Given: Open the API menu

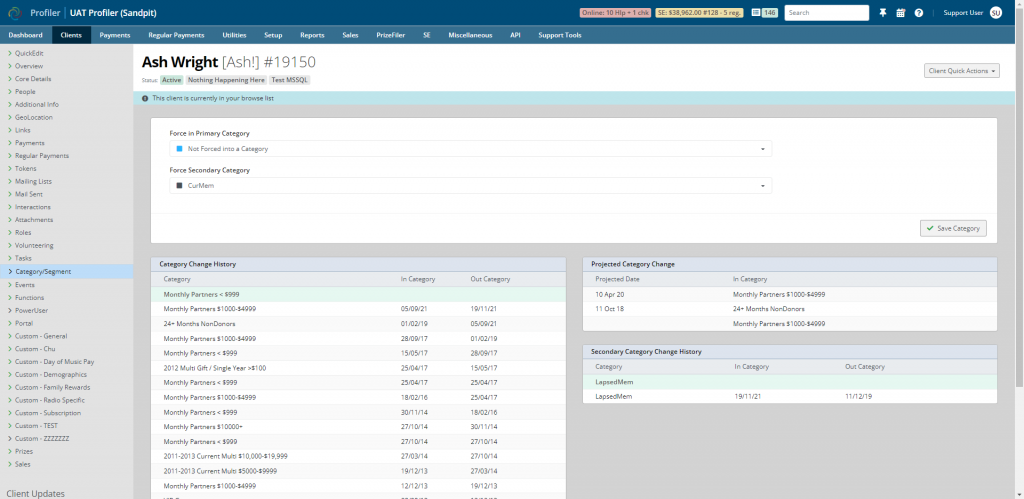Looking at the screenshot, I should [x=515, y=35].
